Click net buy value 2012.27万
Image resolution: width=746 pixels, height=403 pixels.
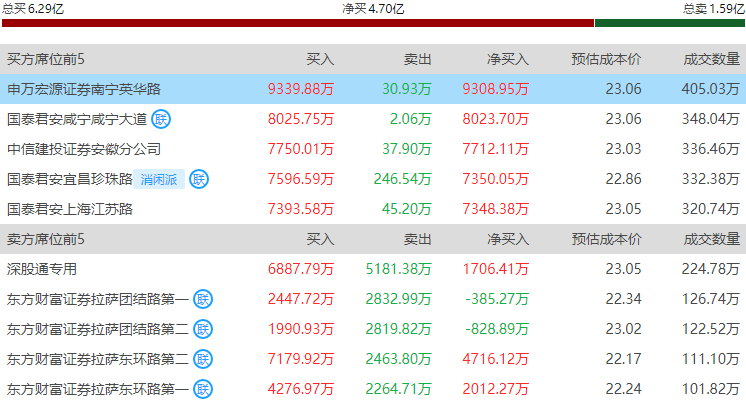495,389
